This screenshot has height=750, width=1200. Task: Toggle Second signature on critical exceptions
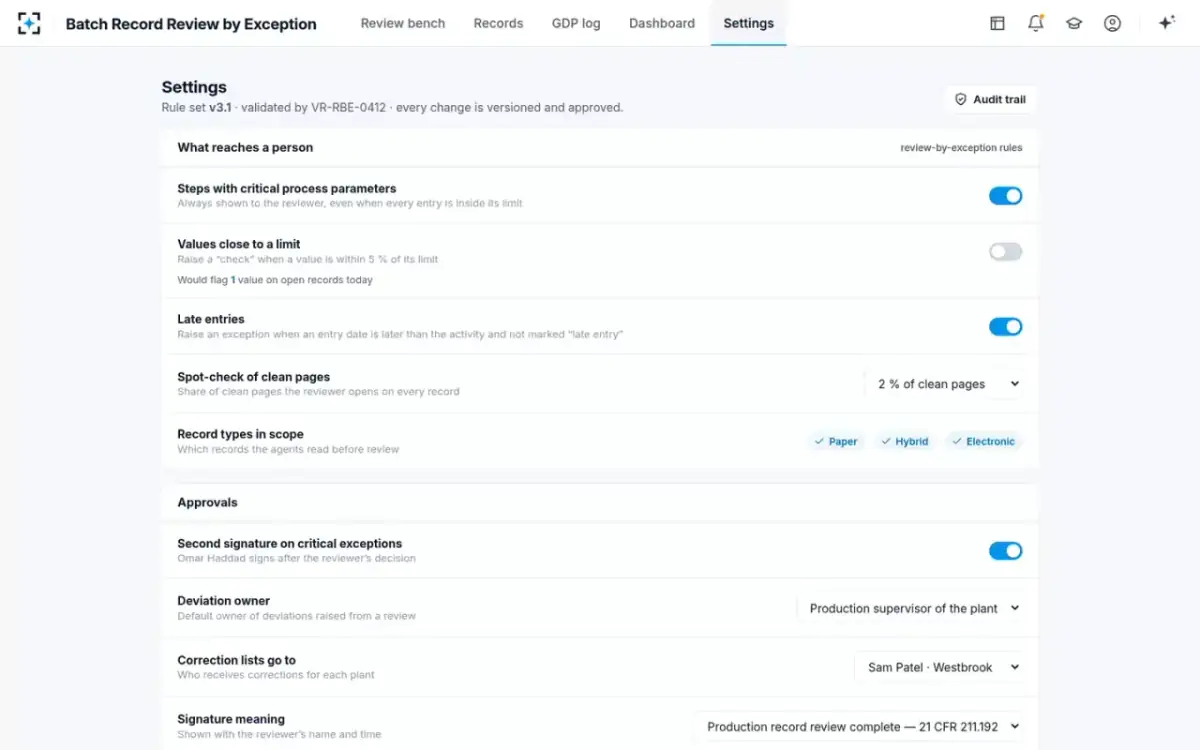(1006, 551)
